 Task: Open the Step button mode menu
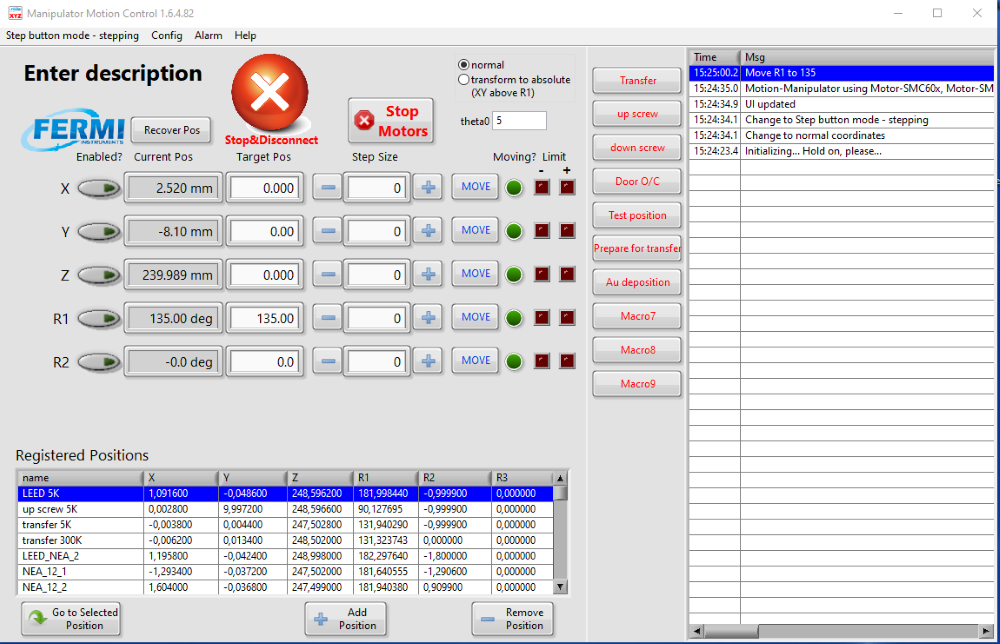pyautogui.click(x=72, y=35)
